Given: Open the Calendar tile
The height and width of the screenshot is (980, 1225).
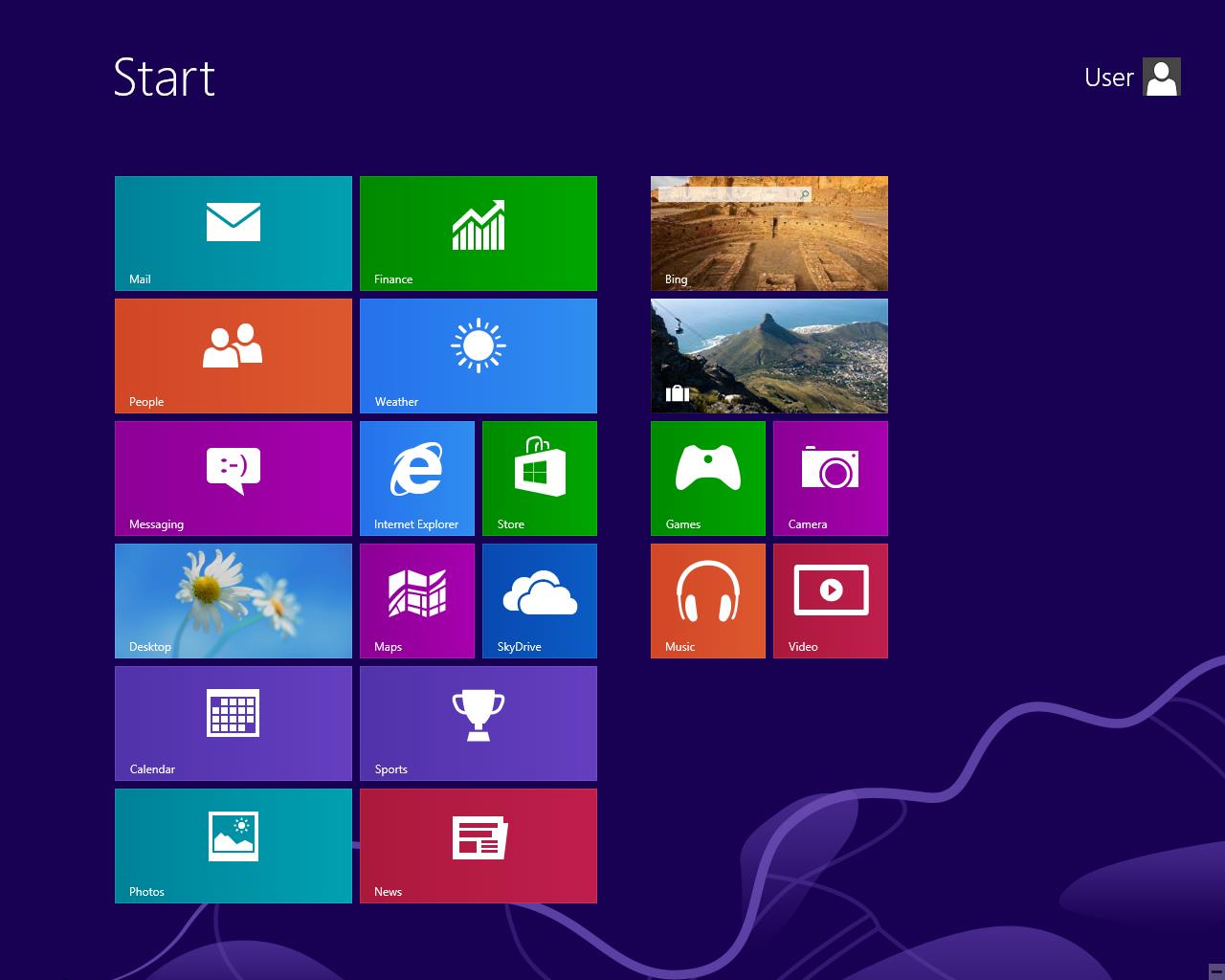Looking at the screenshot, I should tap(234, 724).
